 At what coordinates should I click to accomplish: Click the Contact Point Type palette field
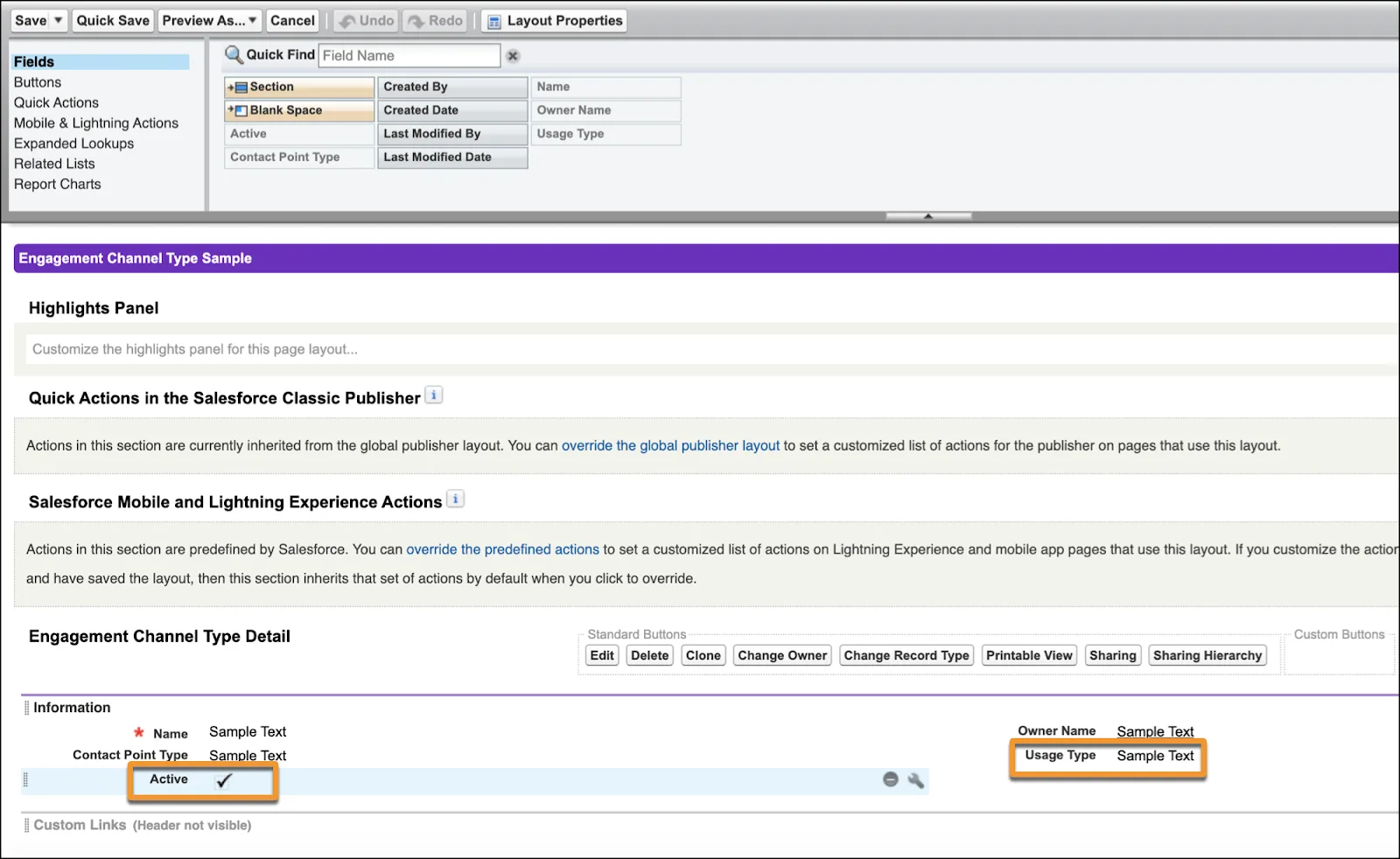[299, 157]
